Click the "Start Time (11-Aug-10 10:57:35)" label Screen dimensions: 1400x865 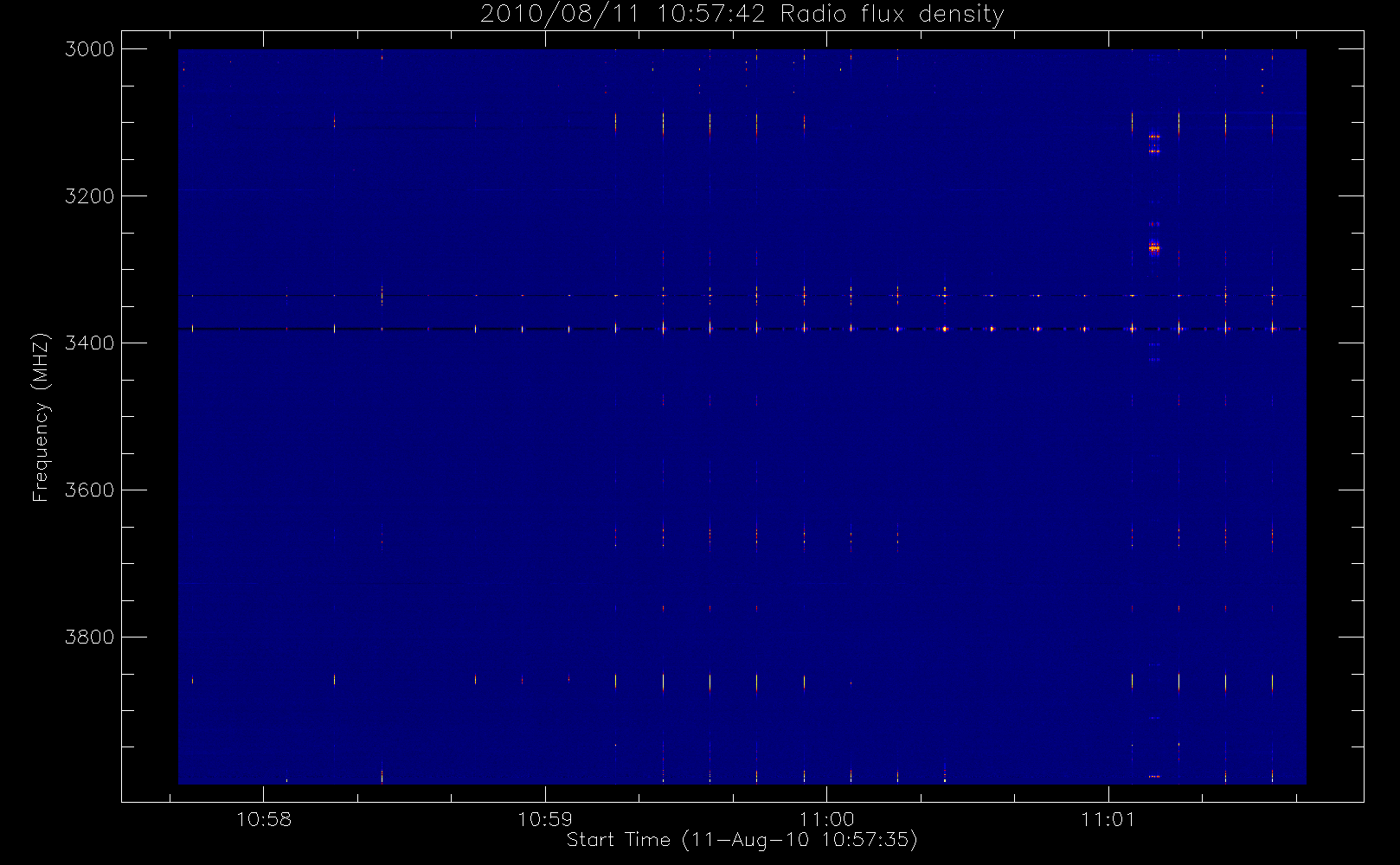pos(742,840)
